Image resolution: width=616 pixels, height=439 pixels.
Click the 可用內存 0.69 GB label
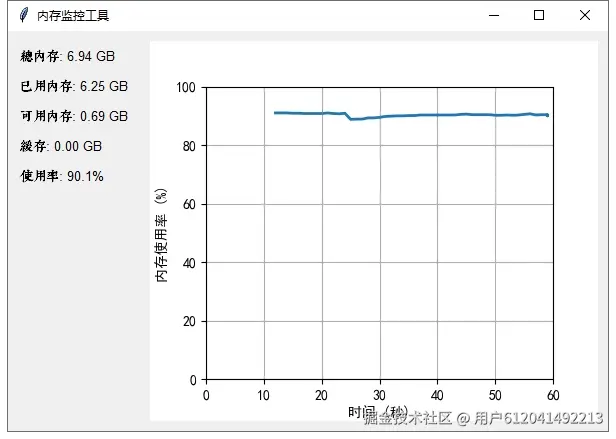(74, 116)
